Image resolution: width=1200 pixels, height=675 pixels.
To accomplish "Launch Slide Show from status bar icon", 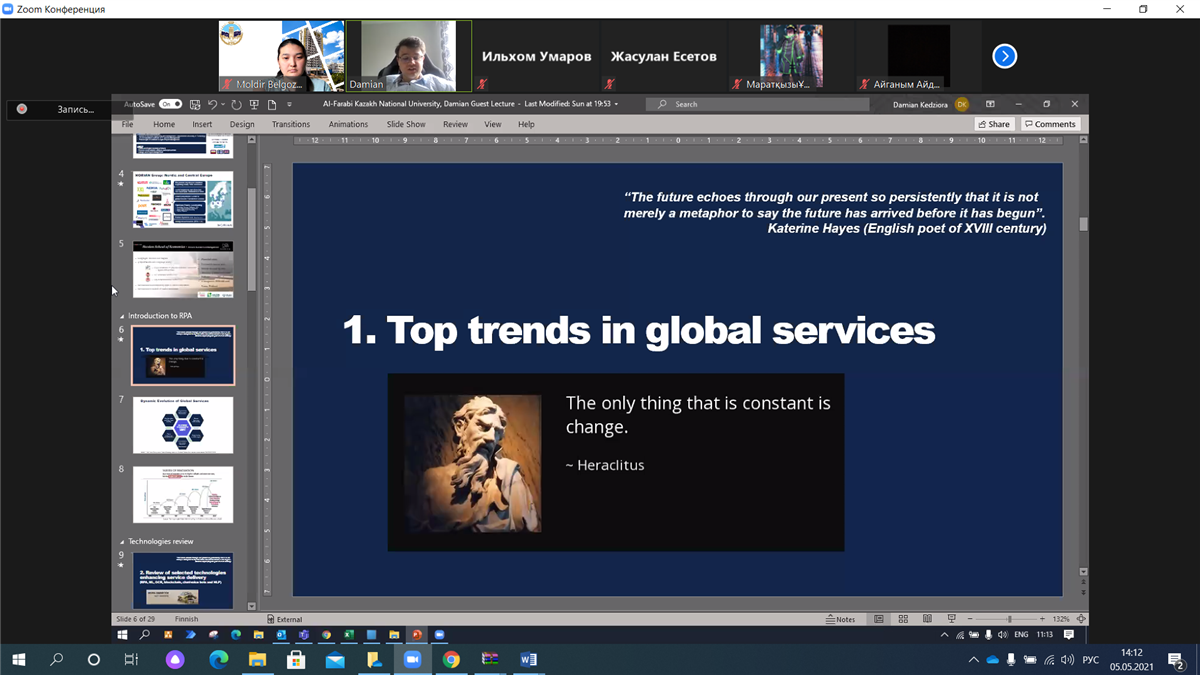I will coord(951,619).
